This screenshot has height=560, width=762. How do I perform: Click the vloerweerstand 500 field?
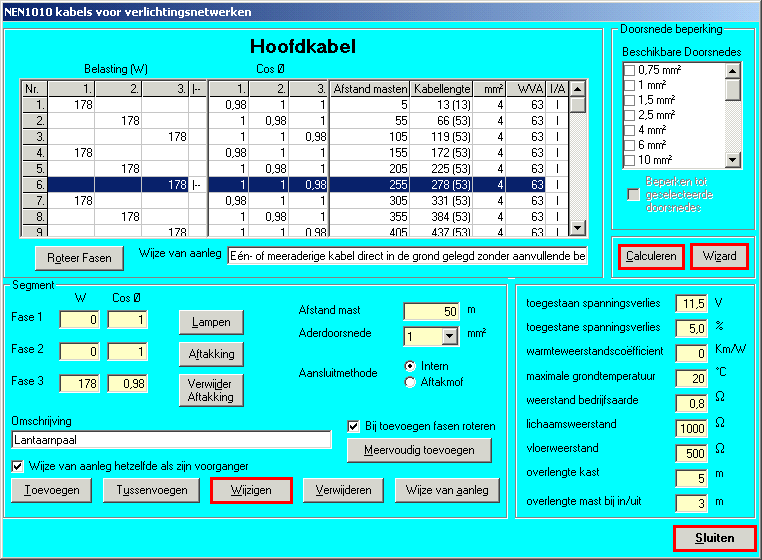[x=692, y=453]
